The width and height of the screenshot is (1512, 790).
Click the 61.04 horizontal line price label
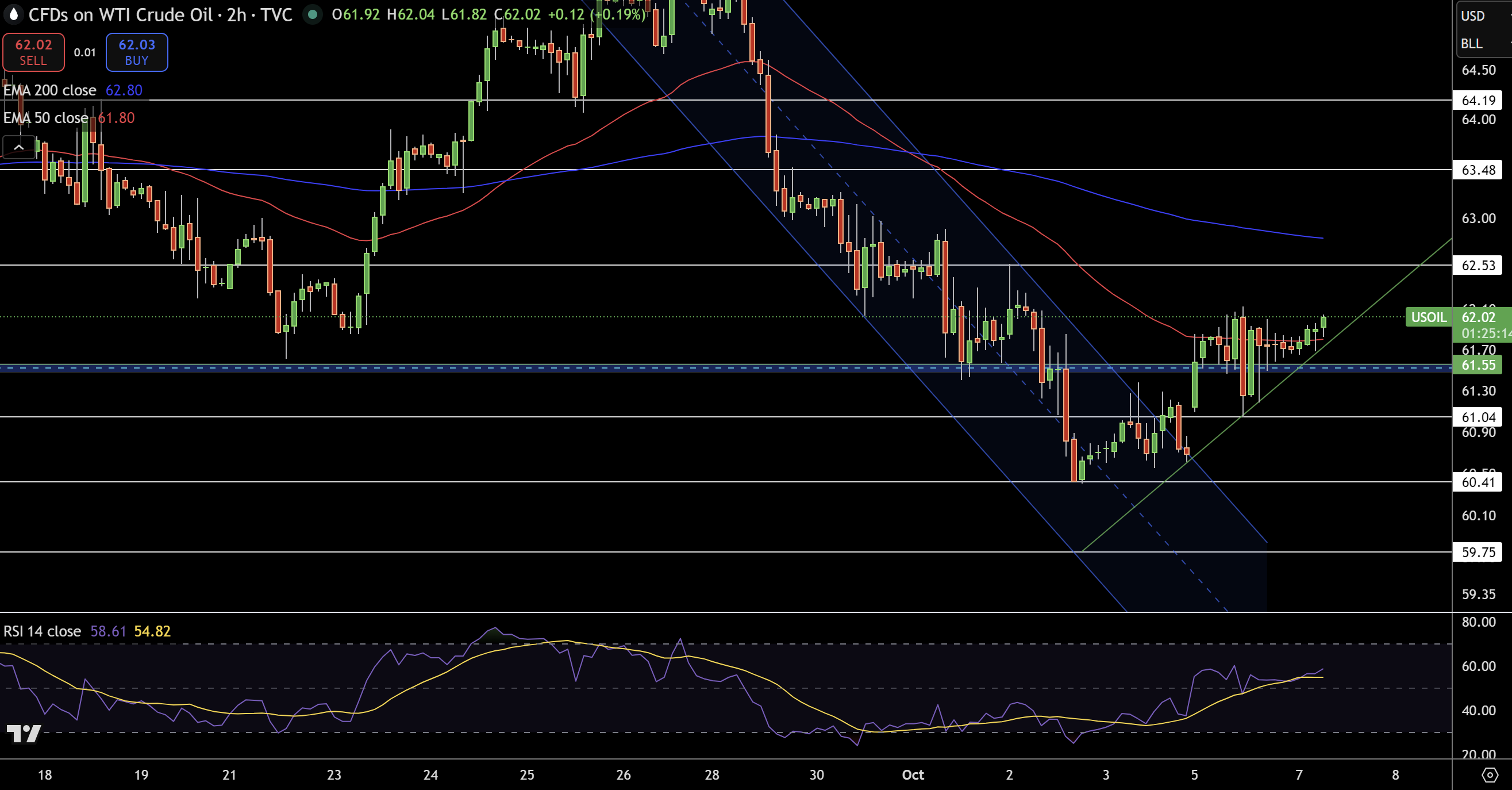(1478, 417)
